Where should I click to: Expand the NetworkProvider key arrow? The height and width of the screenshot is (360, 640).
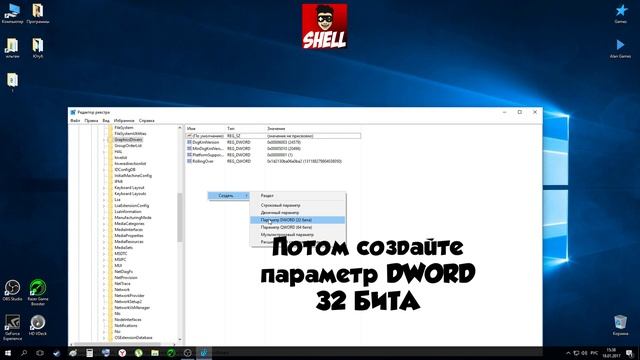(x=105, y=296)
